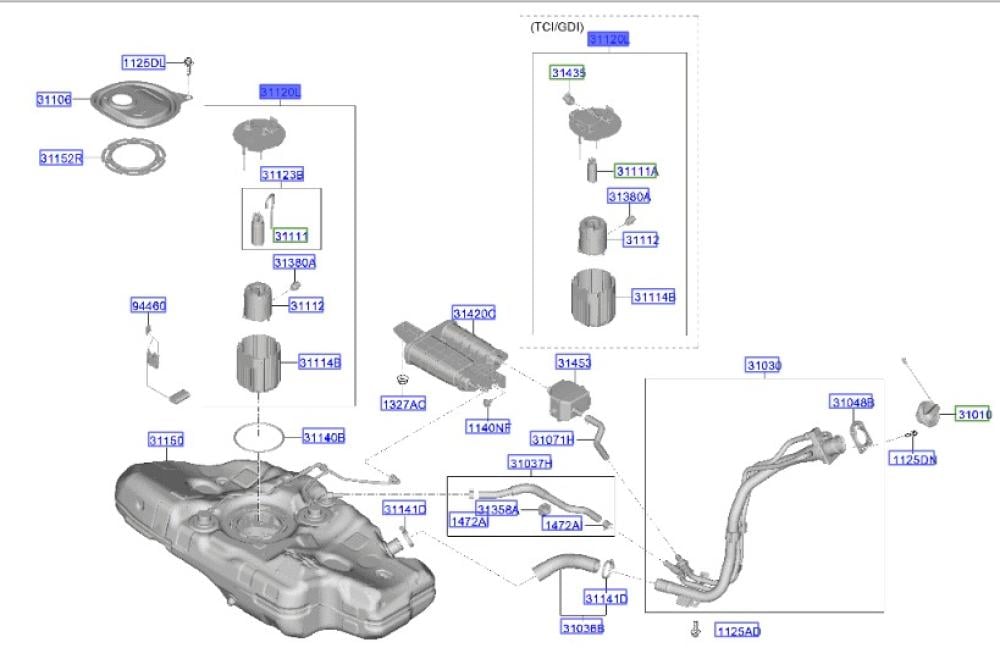Select the 1125AD label at bottom
This screenshot has width=1000, height=659.
pyautogui.click(x=737, y=631)
